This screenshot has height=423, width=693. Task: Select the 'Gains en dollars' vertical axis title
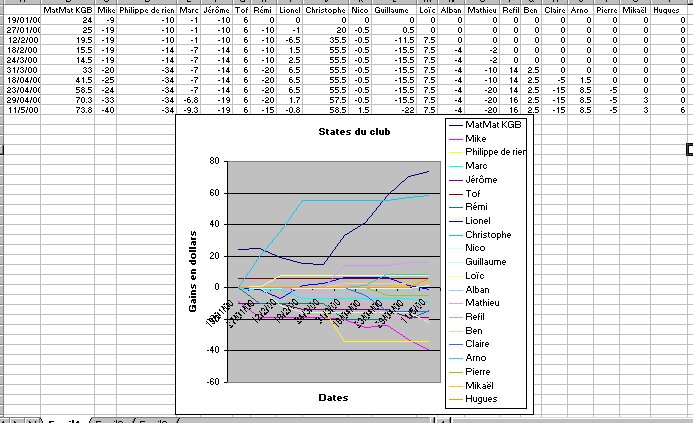point(193,271)
